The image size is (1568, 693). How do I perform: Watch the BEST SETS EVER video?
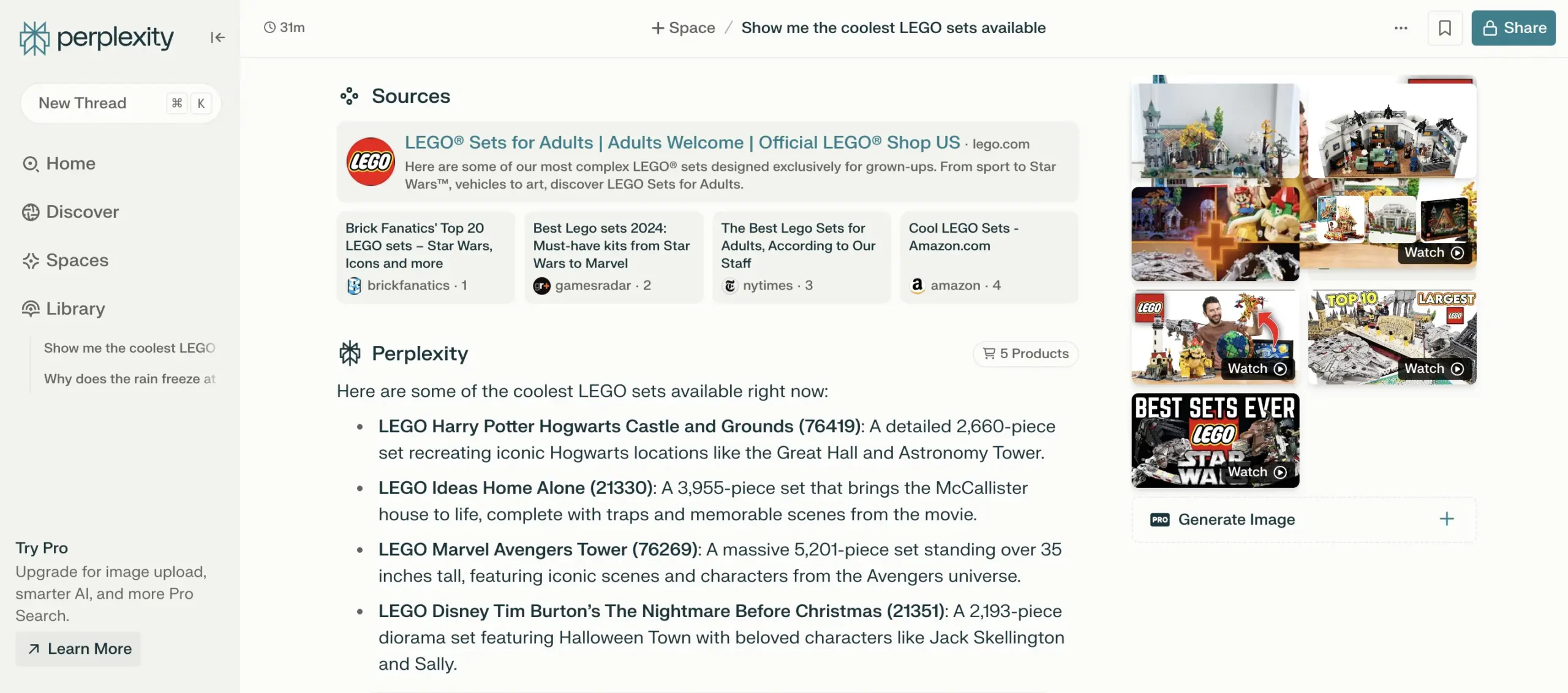(1215, 441)
